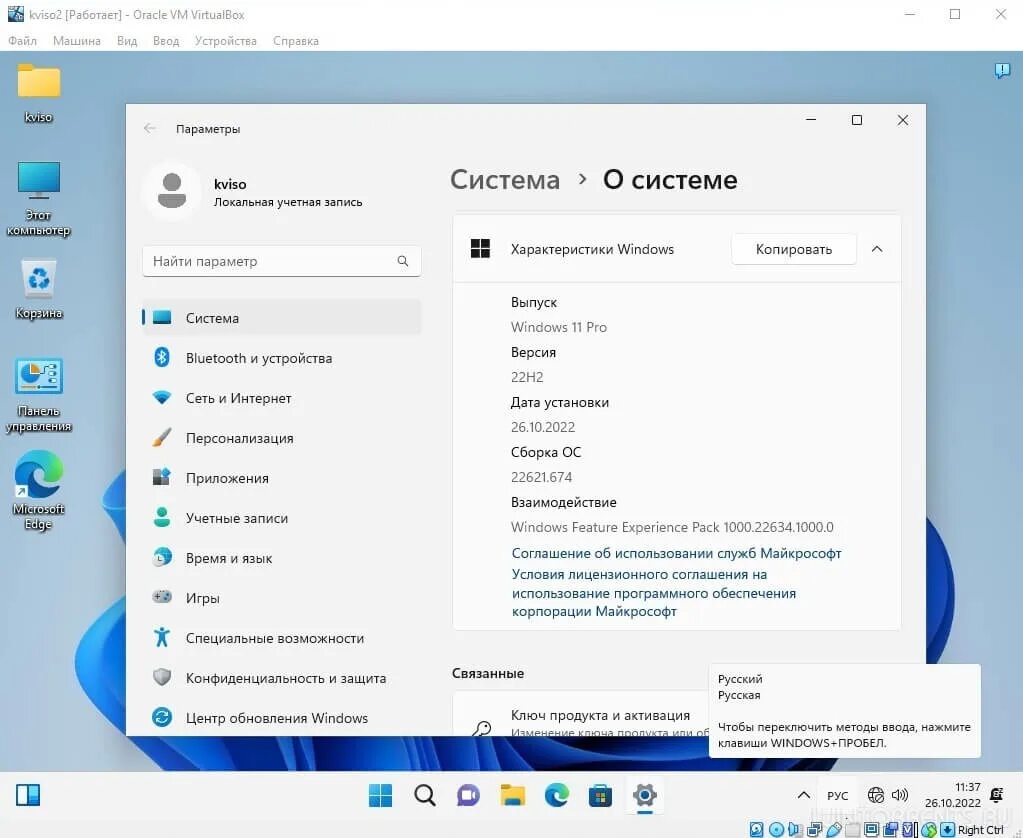Click the VirtualBox audio status icon
1023x838 pixels.
pyautogui.click(x=795, y=830)
